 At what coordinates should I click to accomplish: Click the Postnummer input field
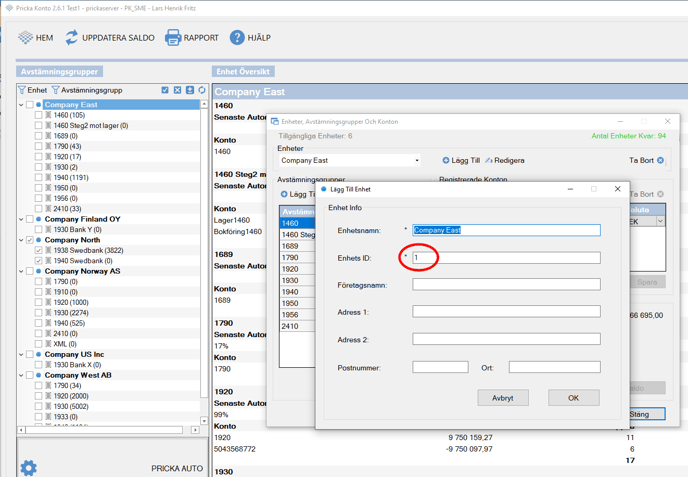tap(440, 367)
